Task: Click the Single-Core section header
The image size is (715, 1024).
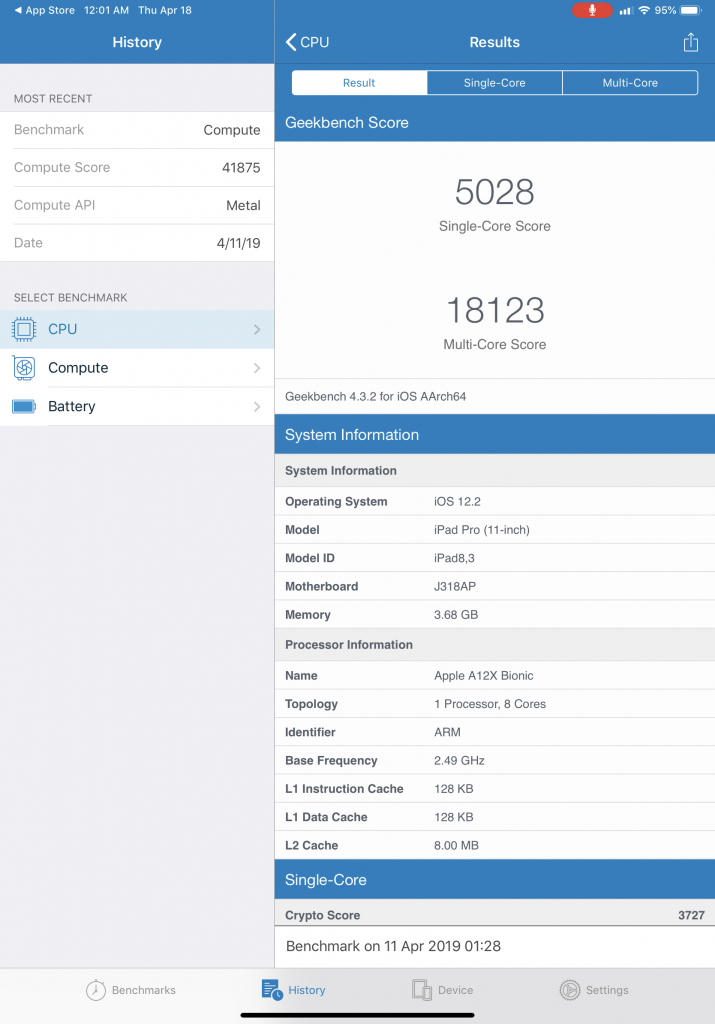Action: [495, 880]
